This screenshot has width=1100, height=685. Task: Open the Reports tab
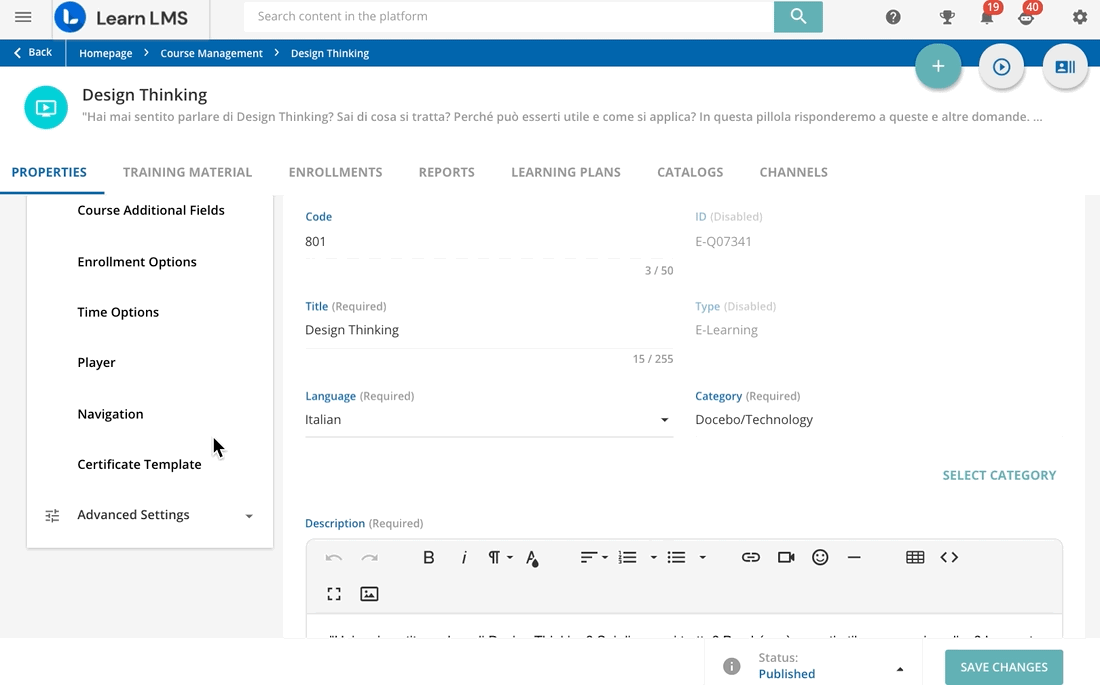447,172
